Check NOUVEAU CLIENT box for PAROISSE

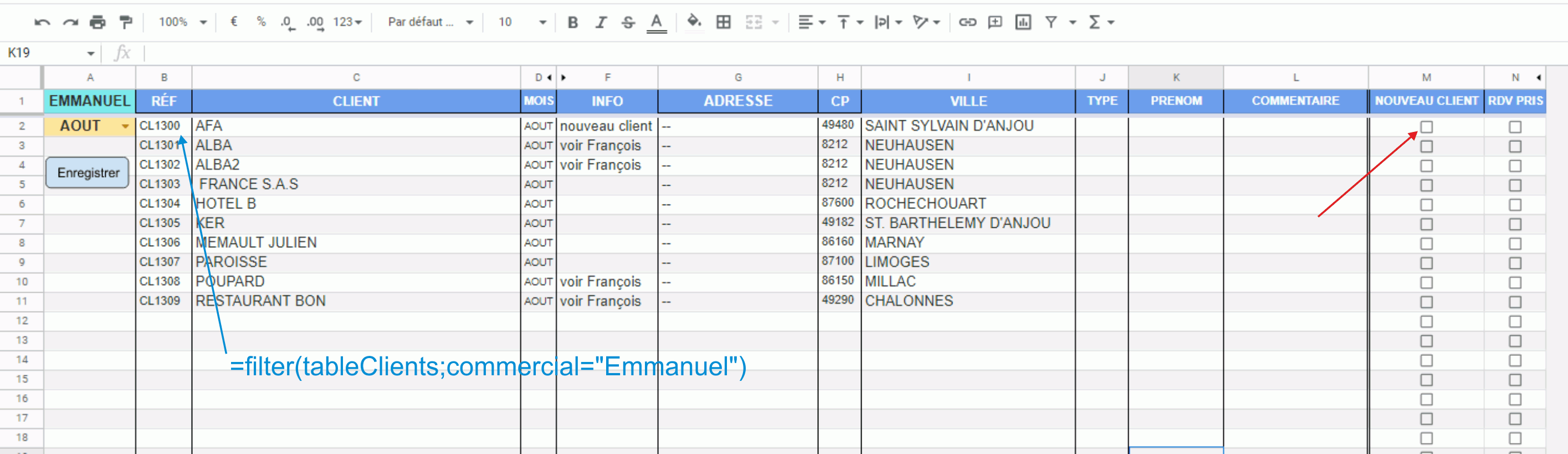pos(1426,263)
